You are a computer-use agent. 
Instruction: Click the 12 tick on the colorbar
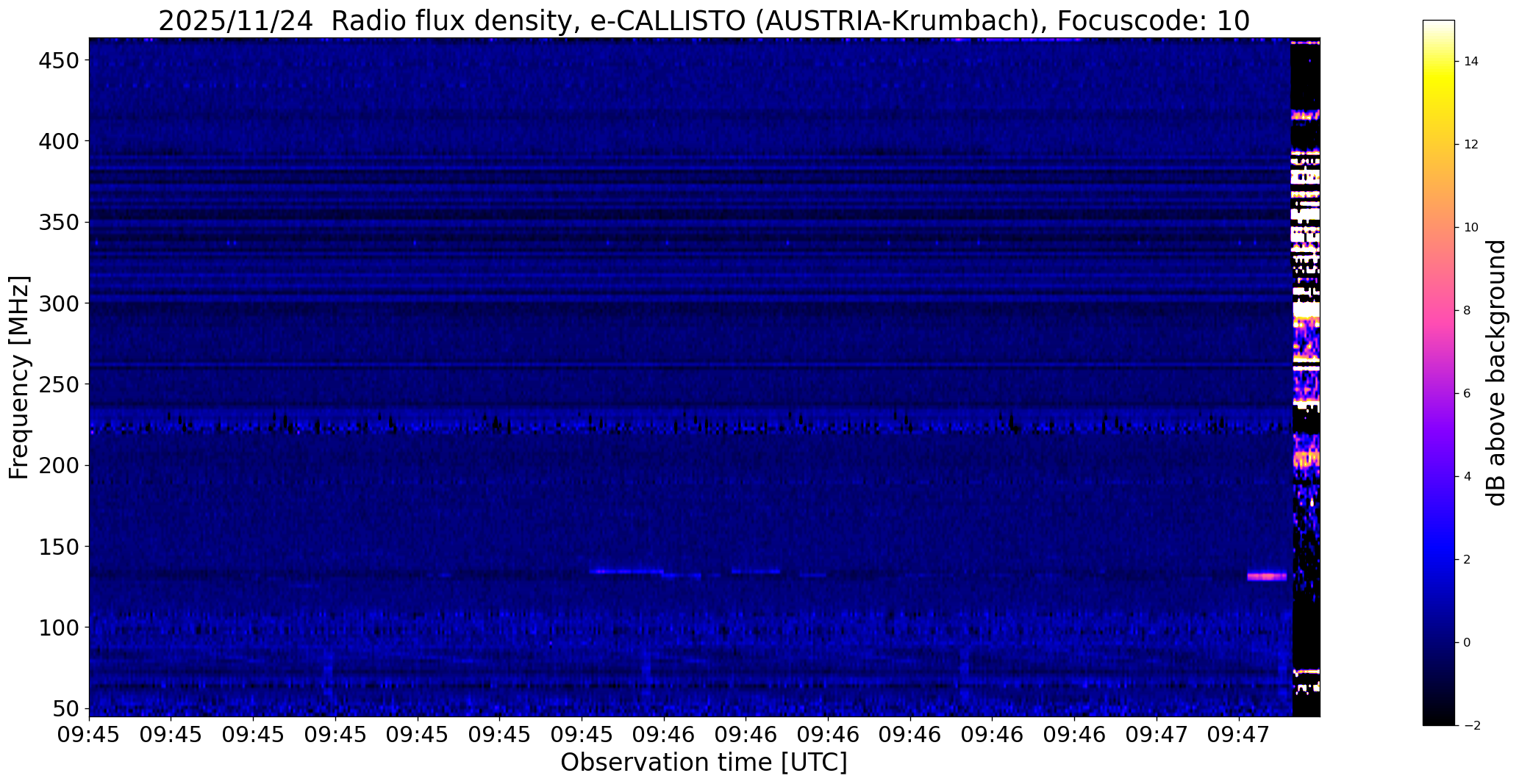1471,145
